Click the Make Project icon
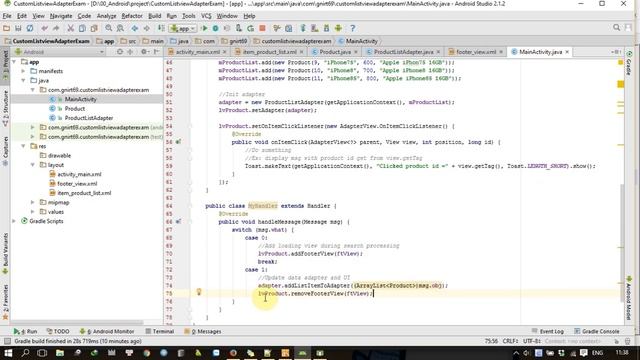Image resolution: width=640 pixels, height=360 pixels. pyautogui.click(x=161, y=28)
